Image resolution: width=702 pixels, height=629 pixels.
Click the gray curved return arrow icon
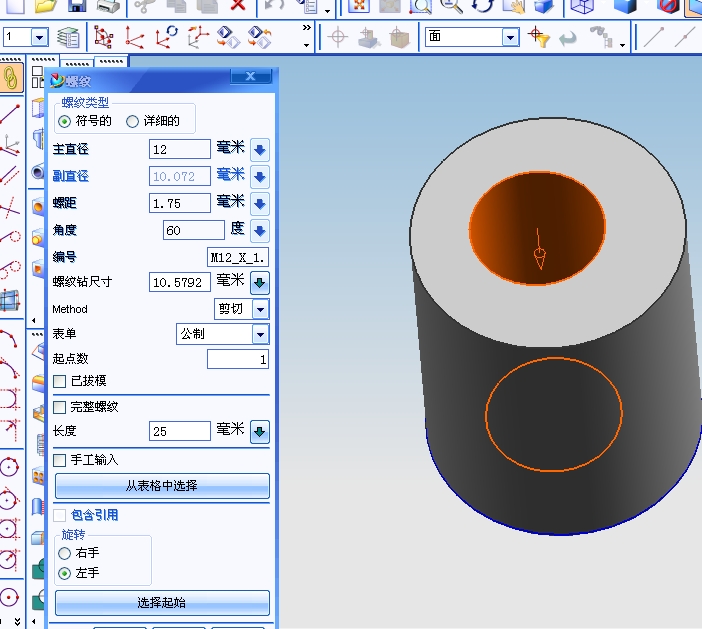tap(568, 39)
